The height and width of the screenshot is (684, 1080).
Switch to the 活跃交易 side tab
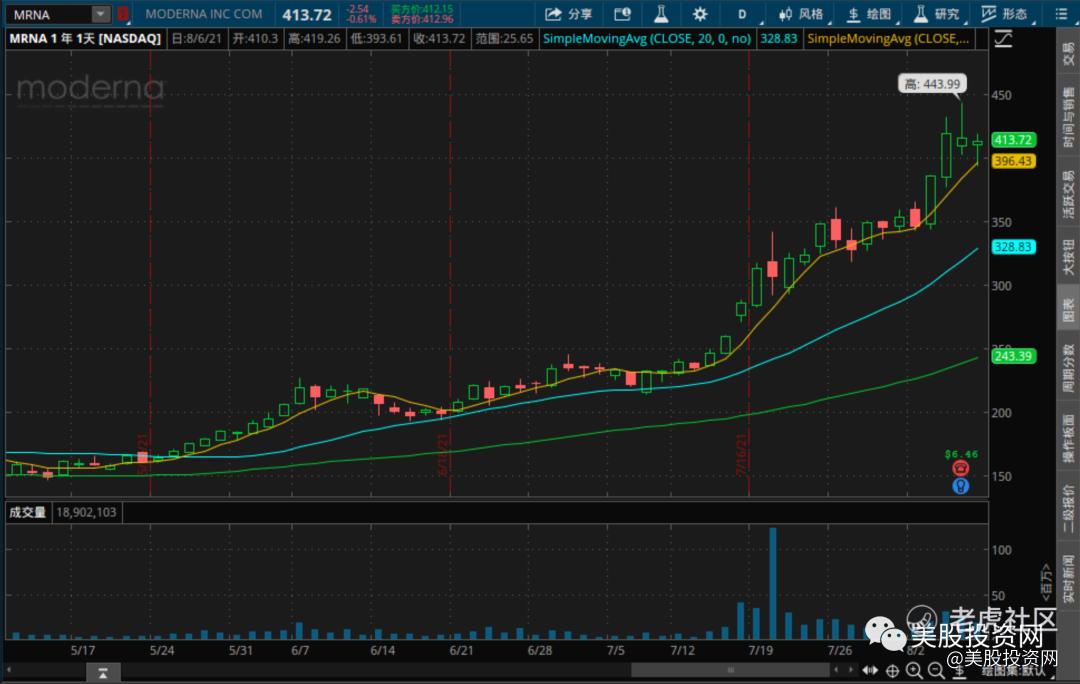click(x=1068, y=196)
